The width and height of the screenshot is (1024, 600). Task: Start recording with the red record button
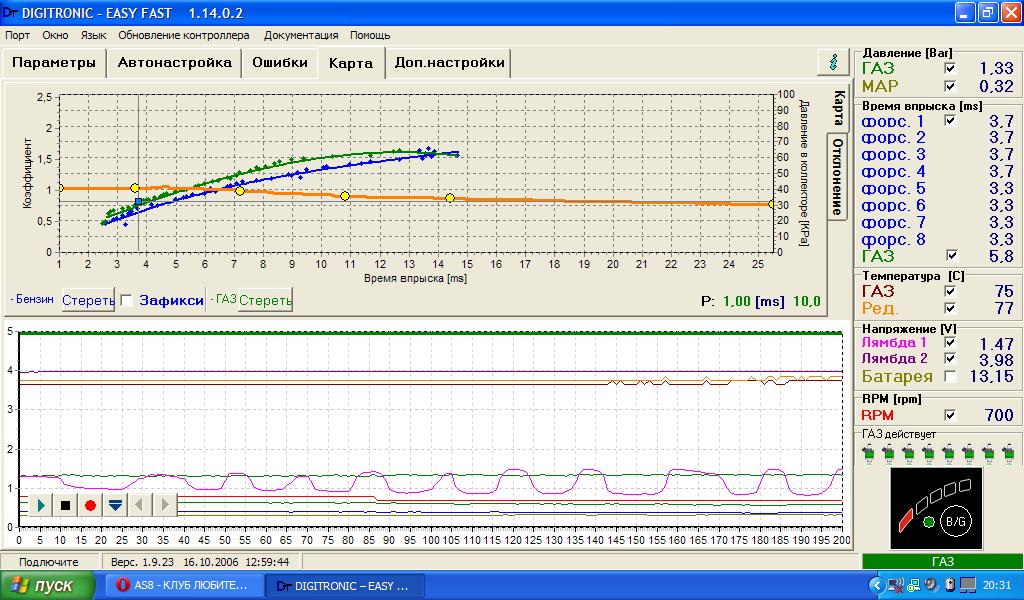(90, 505)
